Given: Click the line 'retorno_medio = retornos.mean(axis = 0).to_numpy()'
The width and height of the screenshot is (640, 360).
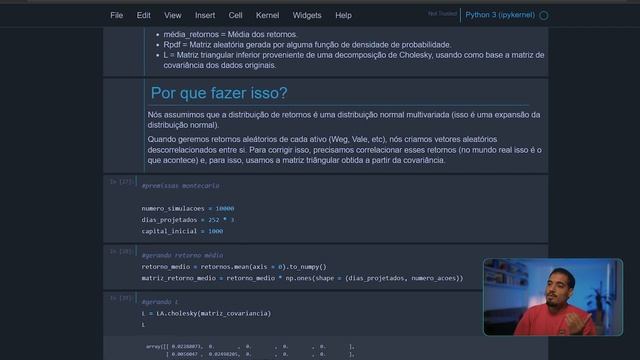Looking at the screenshot, I should click(234, 267).
